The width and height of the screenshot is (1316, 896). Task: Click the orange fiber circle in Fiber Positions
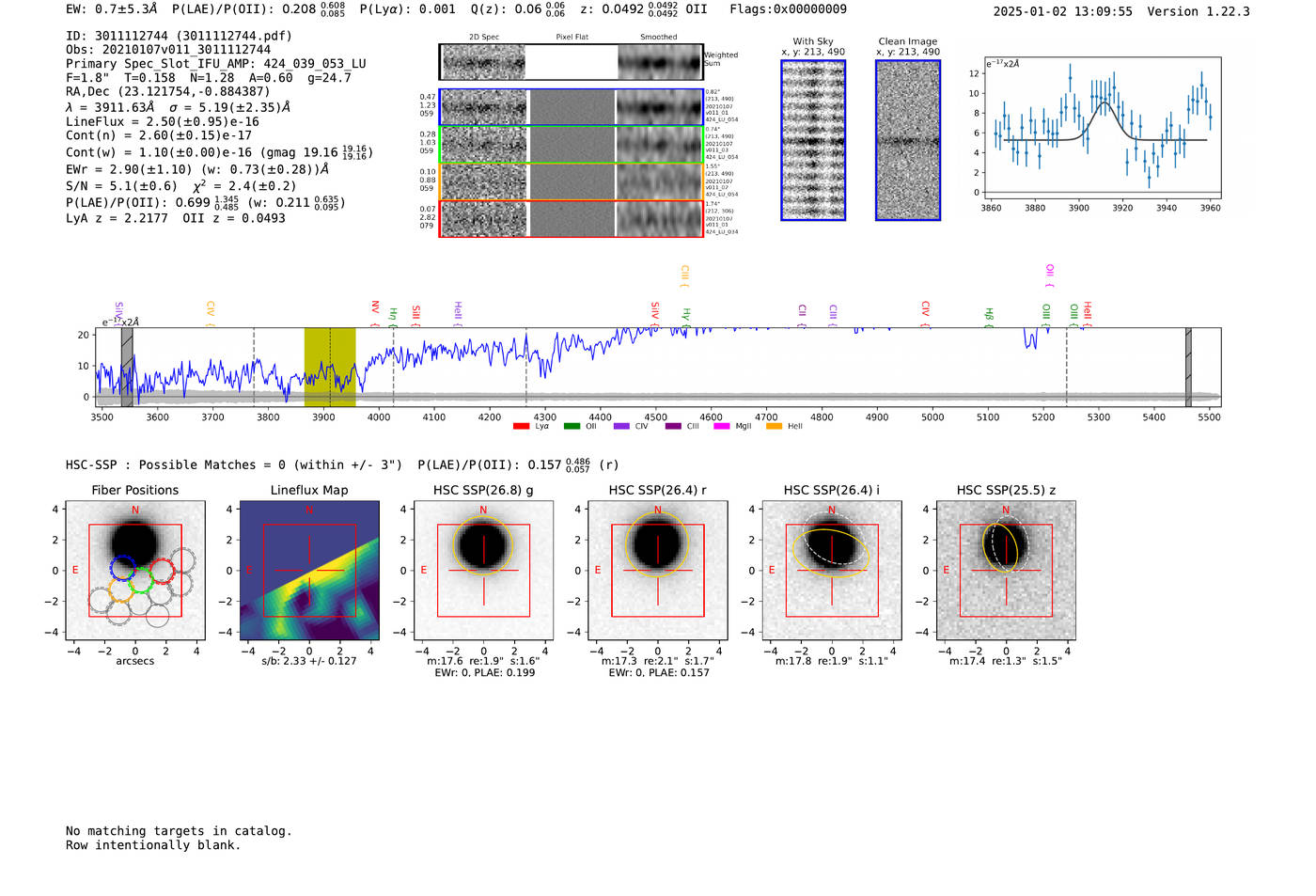point(121,589)
